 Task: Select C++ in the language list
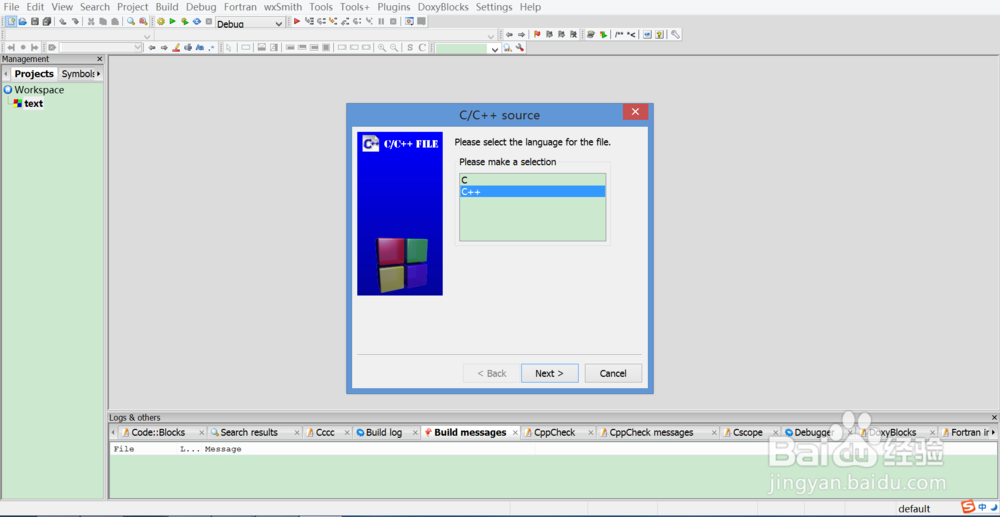(533, 191)
